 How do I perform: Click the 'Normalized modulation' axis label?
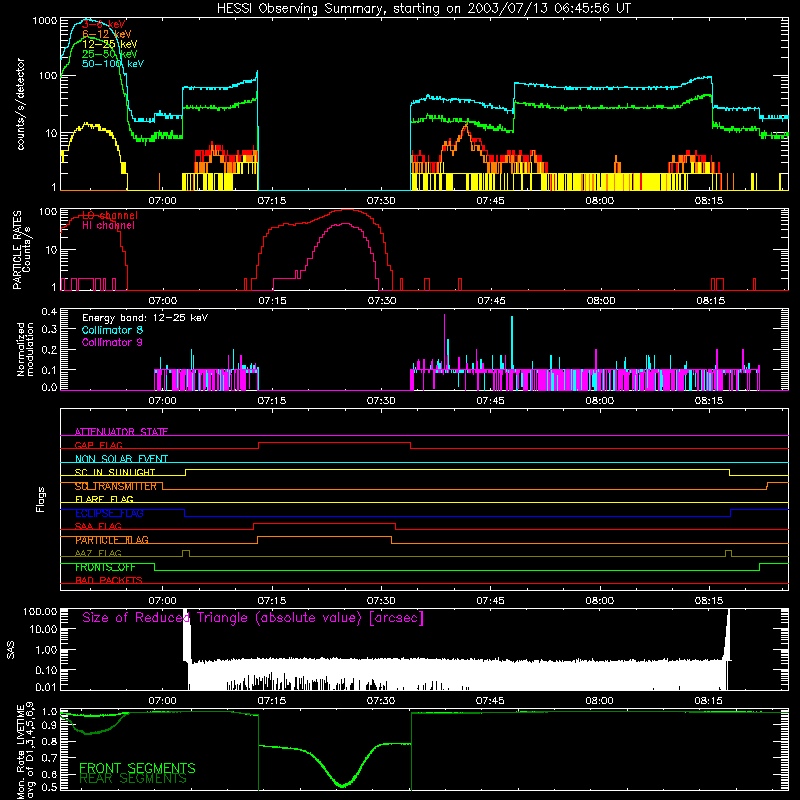(x=26, y=349)
